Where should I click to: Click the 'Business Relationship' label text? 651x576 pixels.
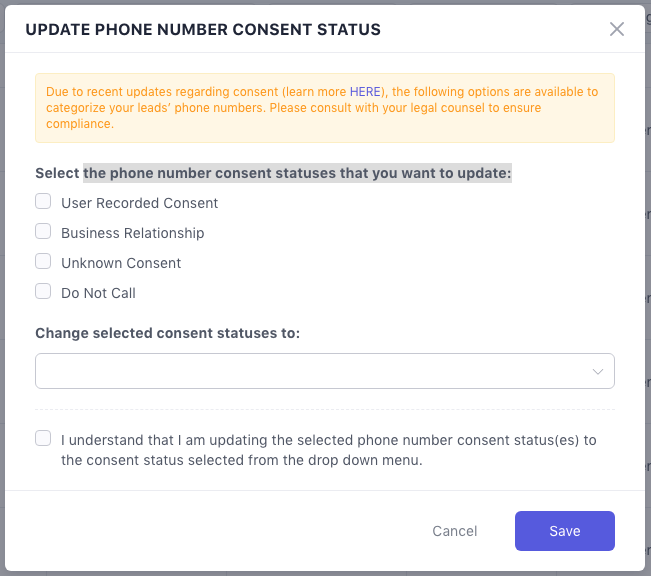[132, 233]
